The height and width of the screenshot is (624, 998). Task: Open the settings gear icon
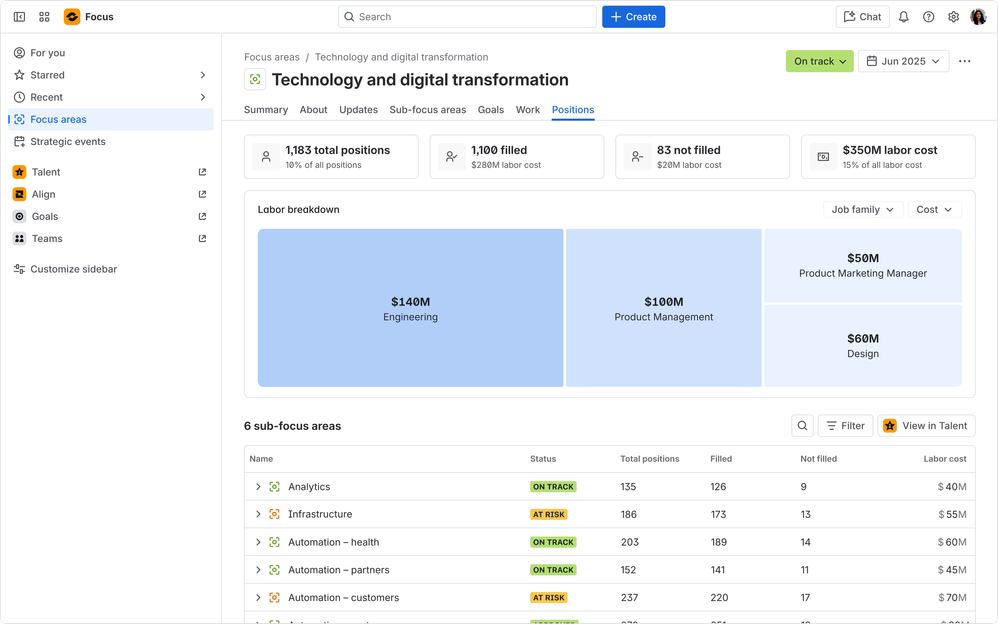[953, 17]
